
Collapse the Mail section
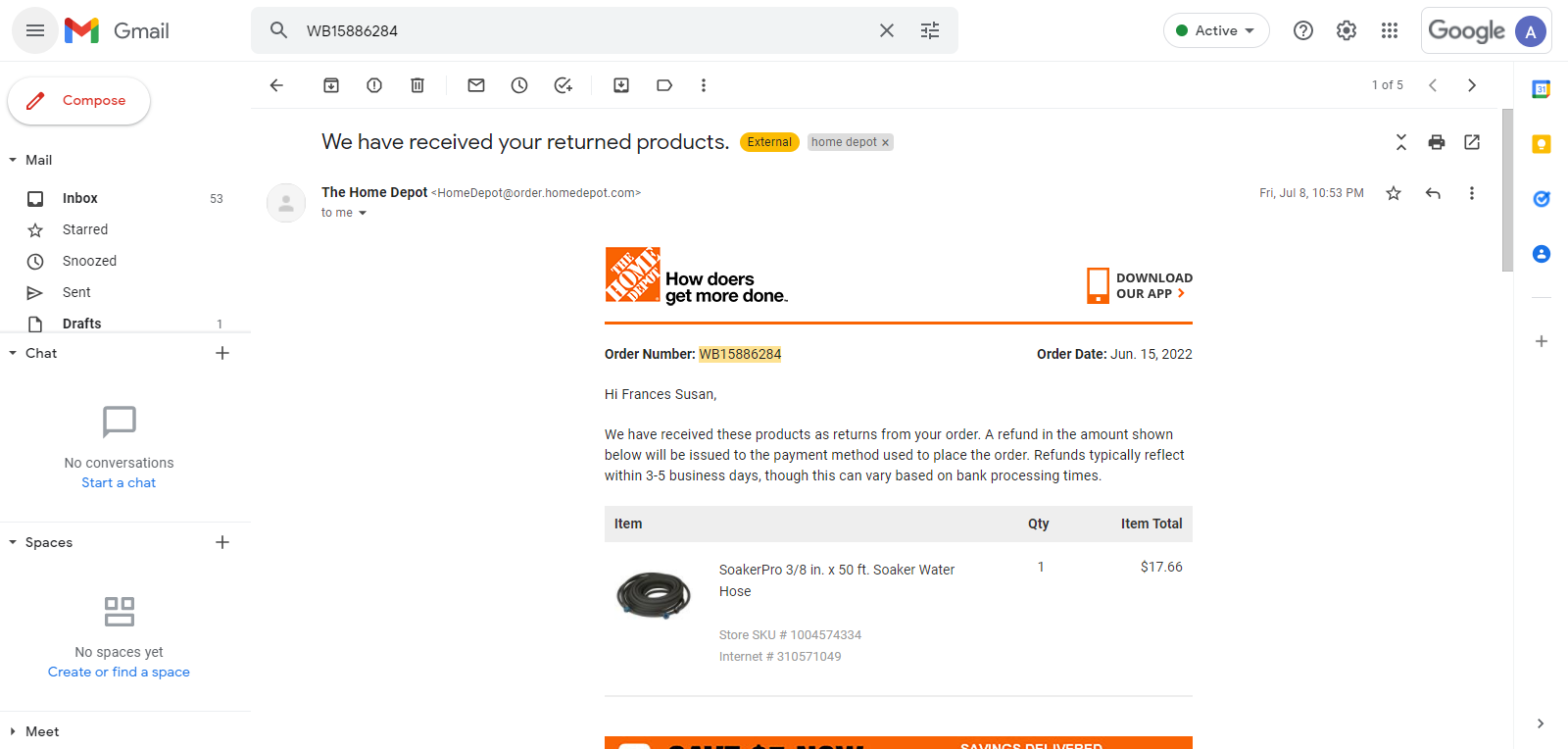click(13, 160)
